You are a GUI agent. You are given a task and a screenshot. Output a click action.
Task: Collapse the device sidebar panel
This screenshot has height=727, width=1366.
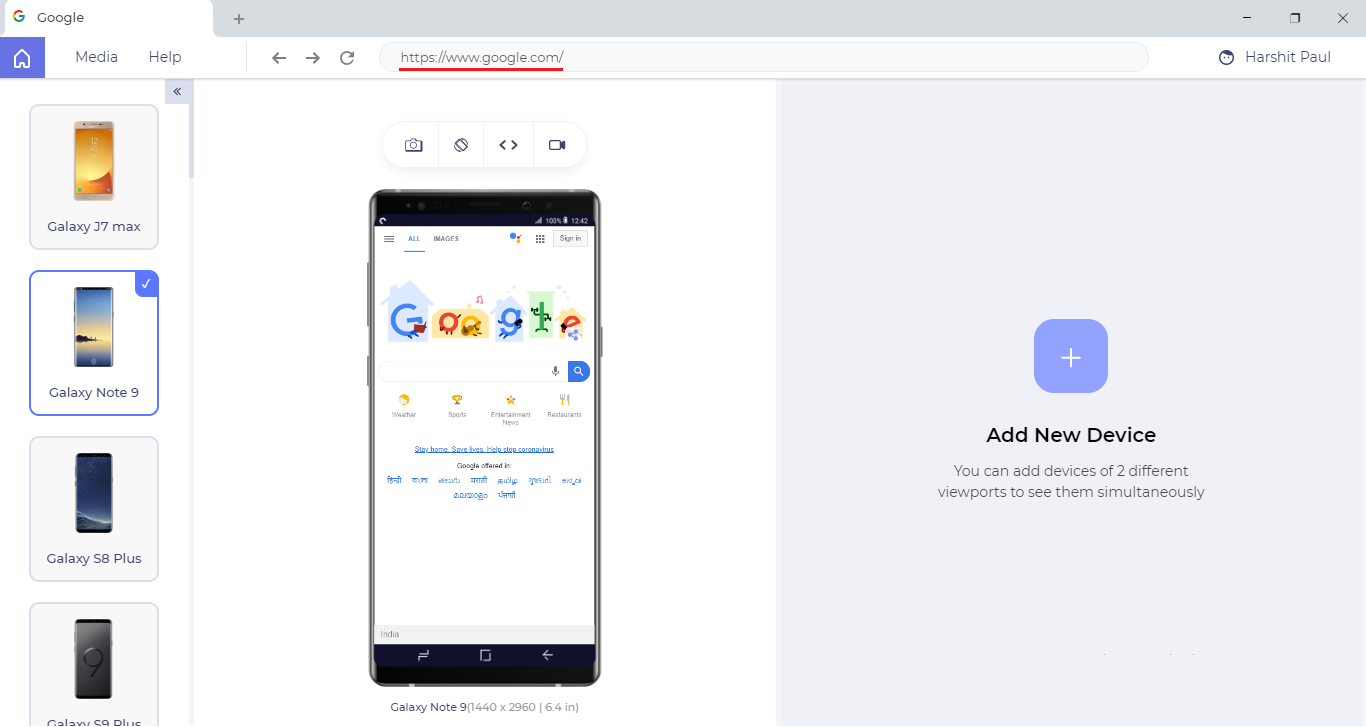177,91
